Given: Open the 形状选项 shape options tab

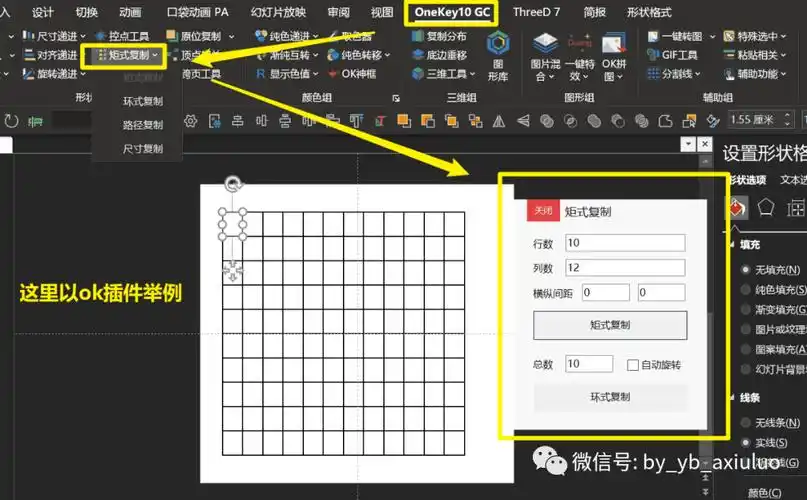Looking at the screenshot, I should (747, 180).
